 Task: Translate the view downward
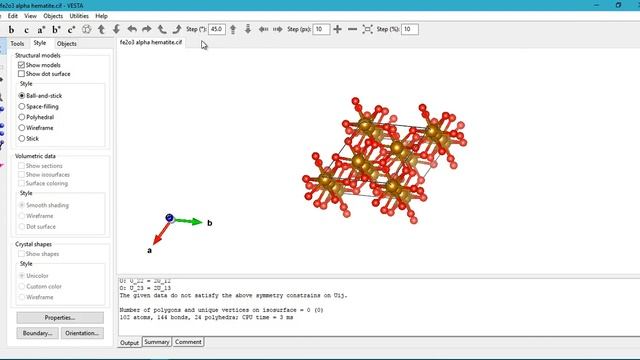point(248,29)
